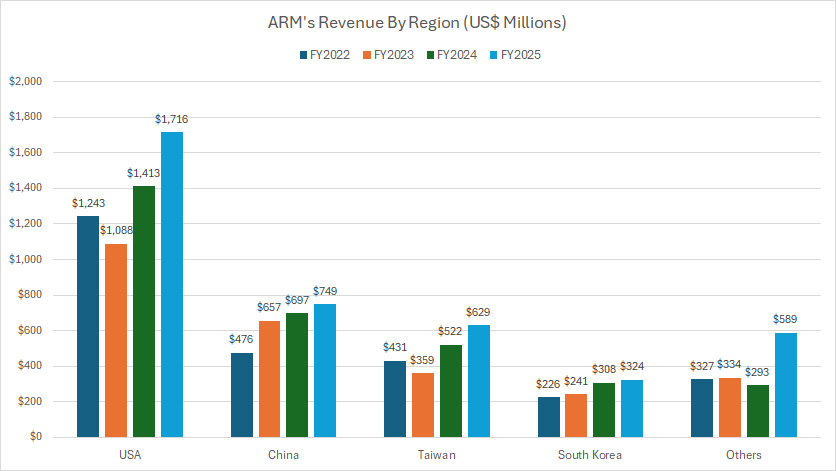This screenshot has height=471, width=836.
Task: Select the $327 data label
Action: click(x=702, y=366)
